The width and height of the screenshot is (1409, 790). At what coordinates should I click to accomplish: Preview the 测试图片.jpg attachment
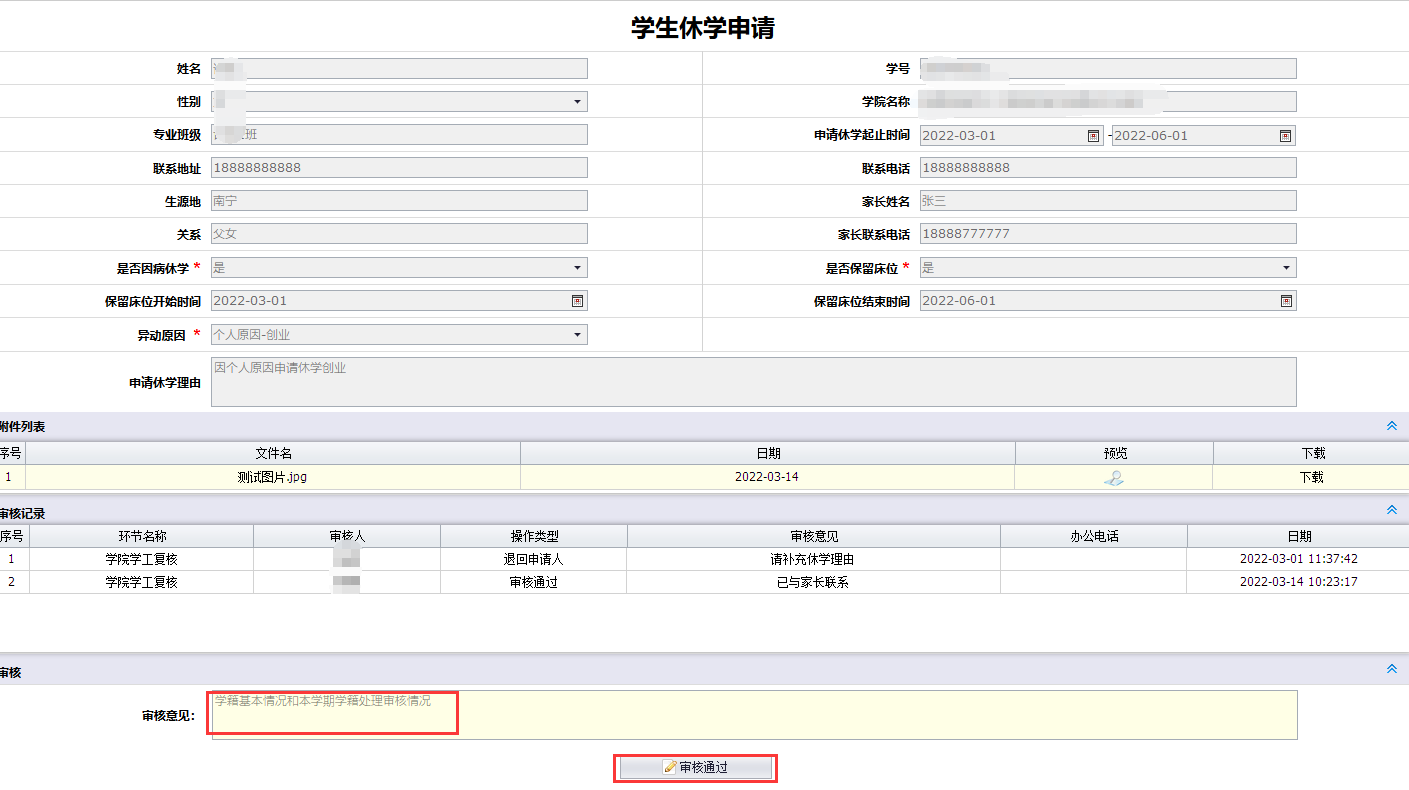point(1113,478)
